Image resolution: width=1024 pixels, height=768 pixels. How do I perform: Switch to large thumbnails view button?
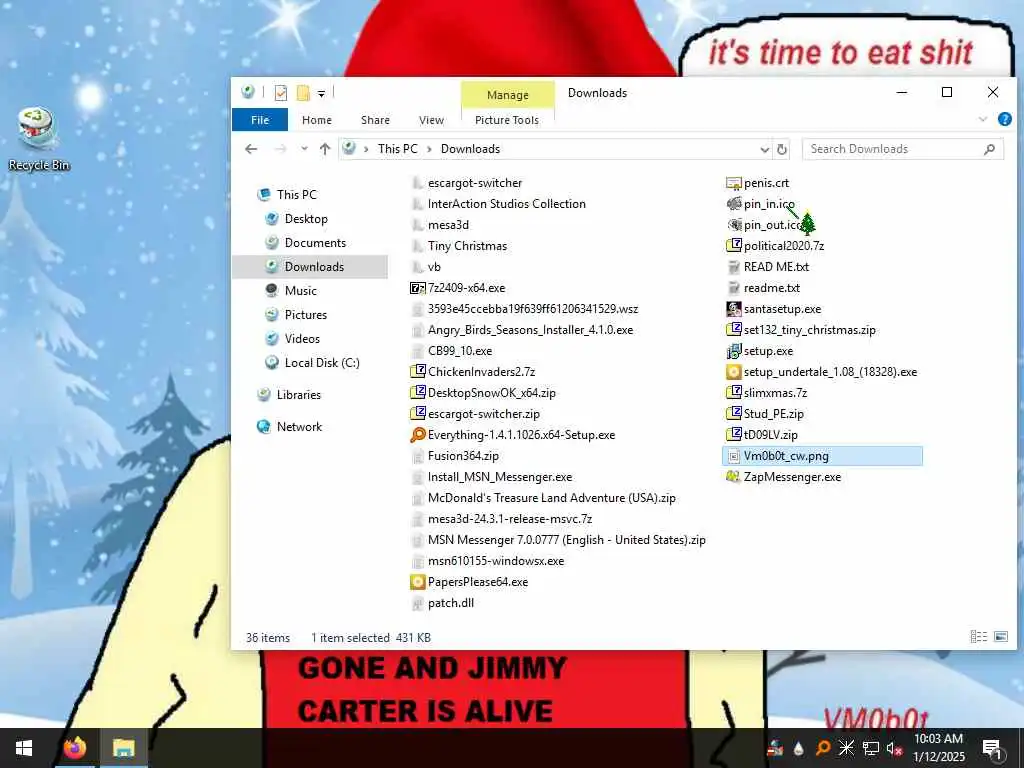point(1000,637)
